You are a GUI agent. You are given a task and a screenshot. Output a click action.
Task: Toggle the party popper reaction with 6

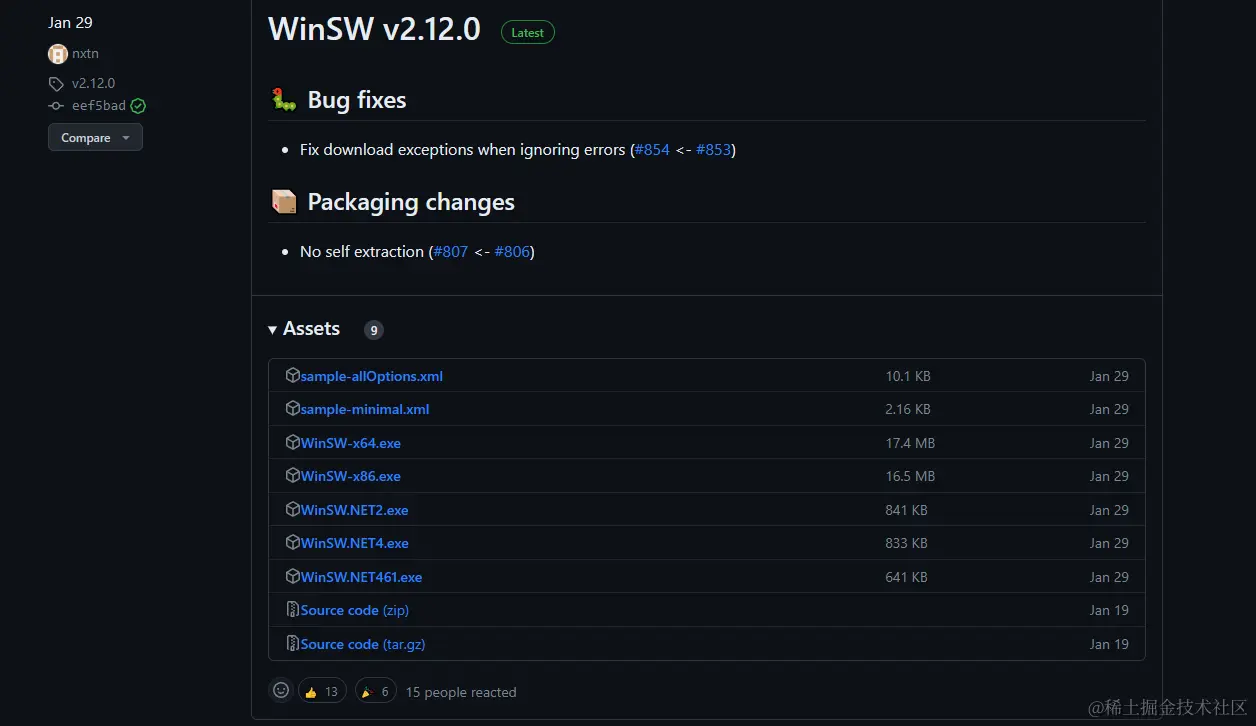click(374, 691)
